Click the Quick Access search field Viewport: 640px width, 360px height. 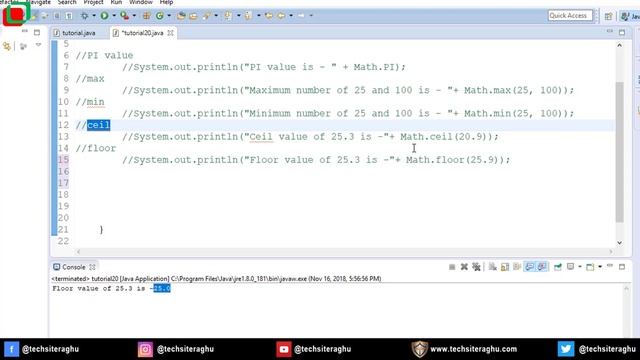click(570, 16)
